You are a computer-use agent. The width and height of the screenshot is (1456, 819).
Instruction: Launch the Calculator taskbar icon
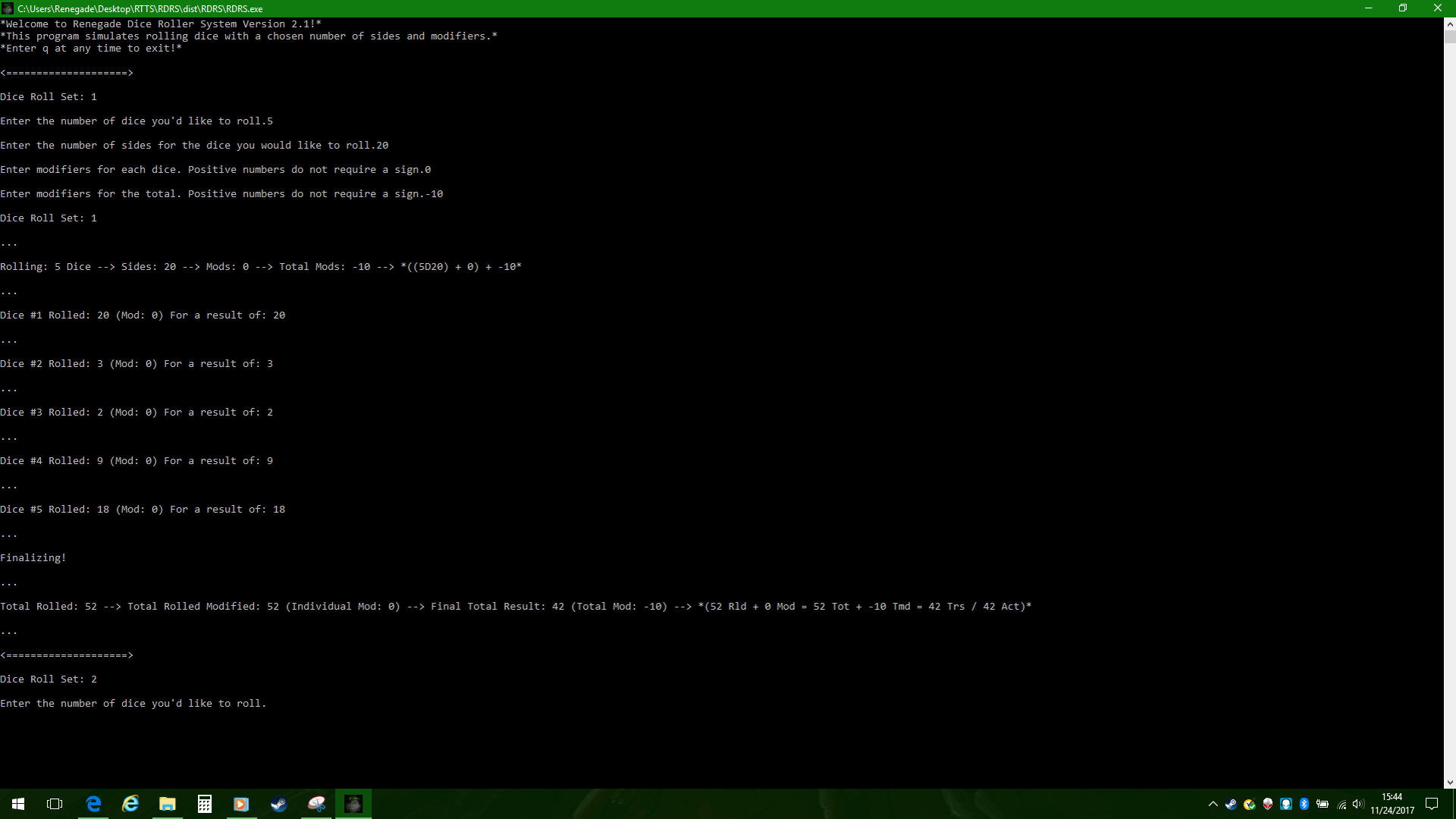click(x=204, y=804)
